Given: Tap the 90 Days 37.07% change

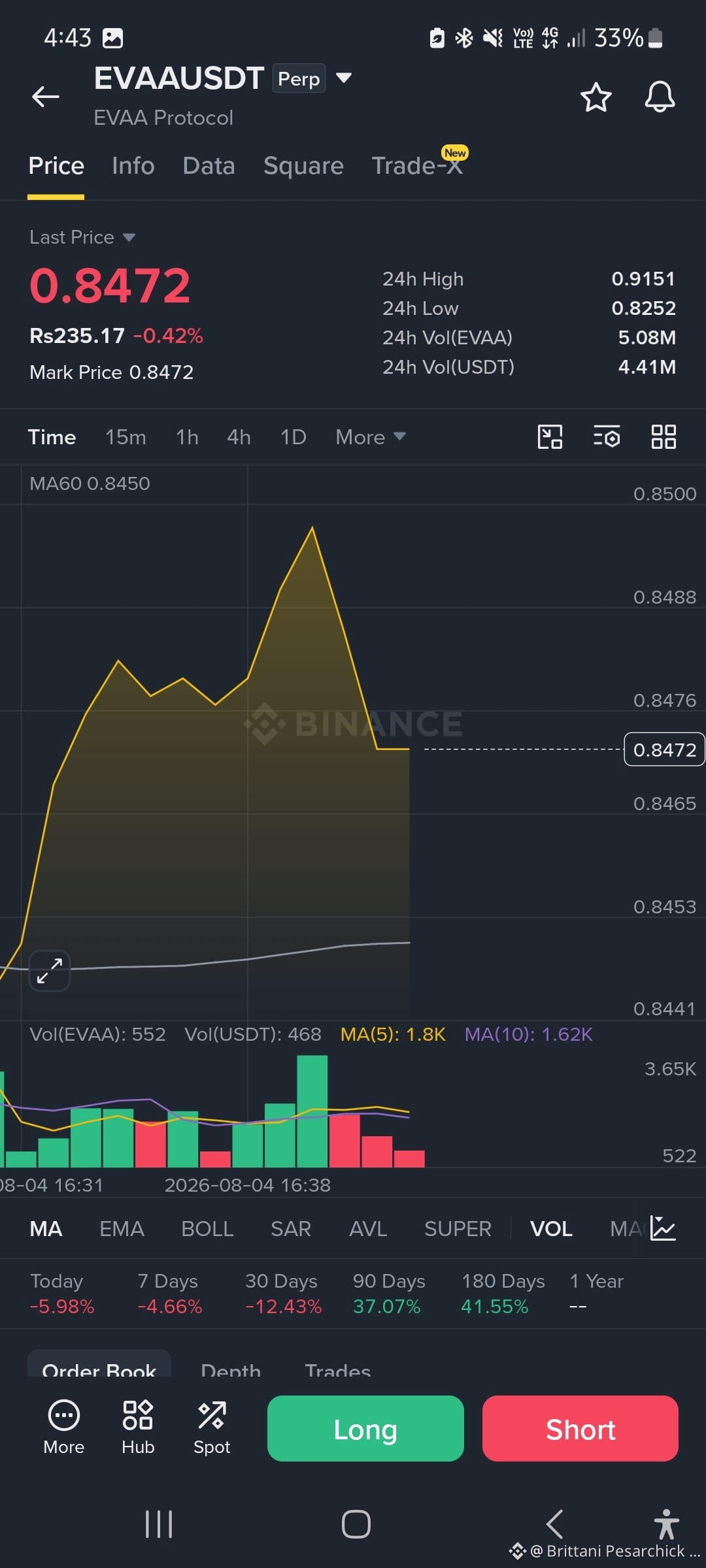Looking at the screenshot, I should click(x=389, y=1294).
